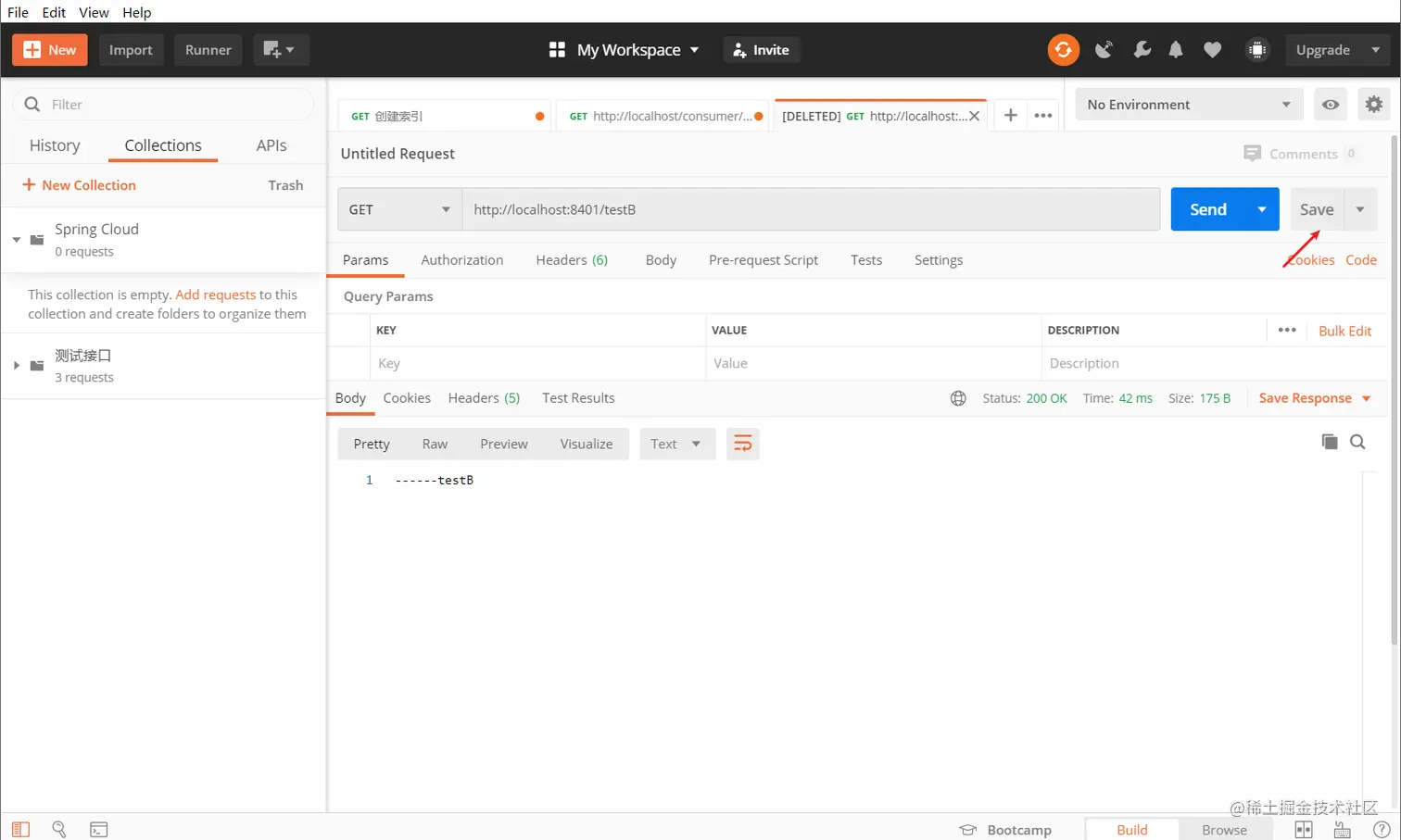The image size is (1401, 840).
Task: Switch to two-pane layout icon
Action: pyautogui.click(x=1304, y=830)
